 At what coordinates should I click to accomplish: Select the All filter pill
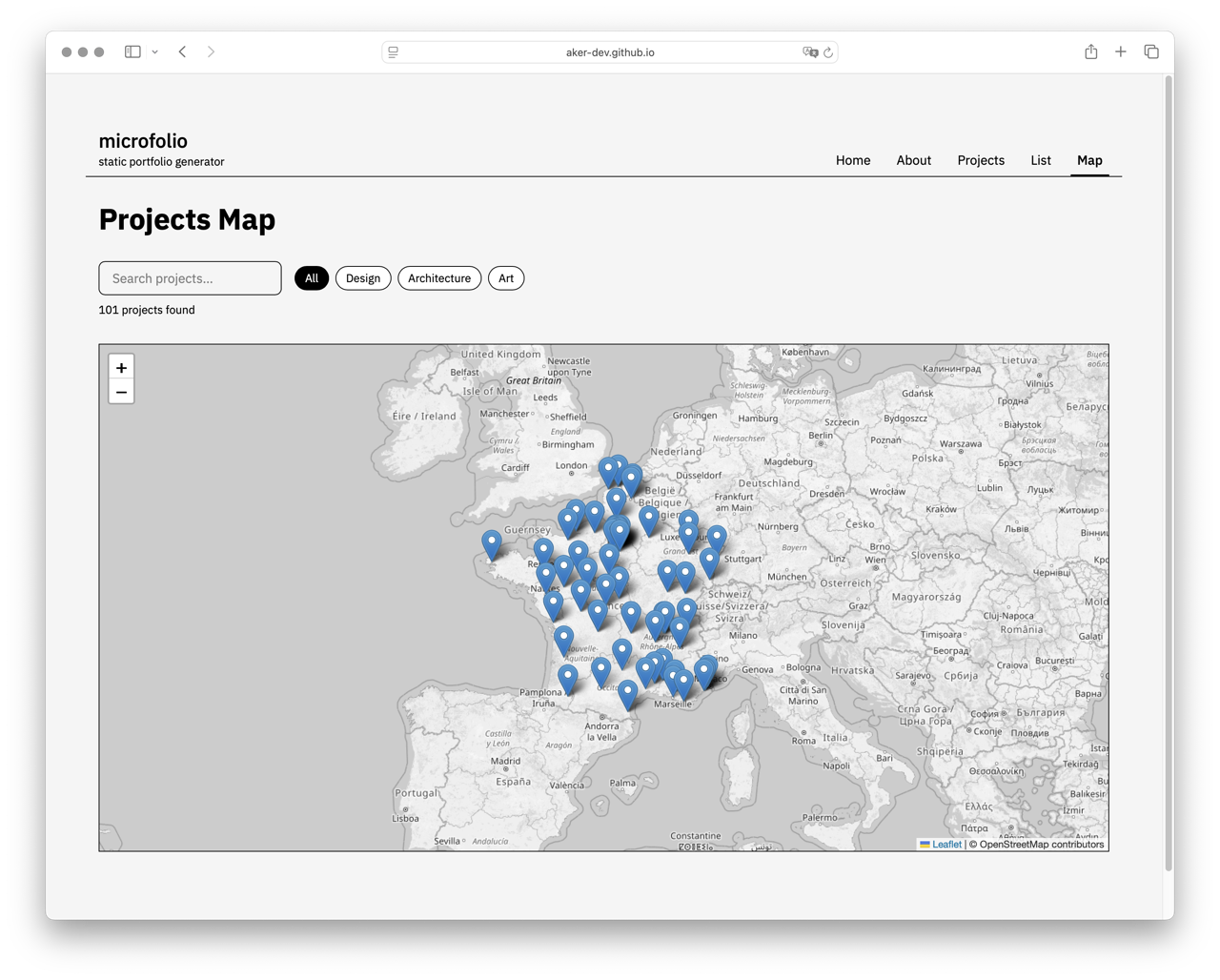(x=312, y=278)
